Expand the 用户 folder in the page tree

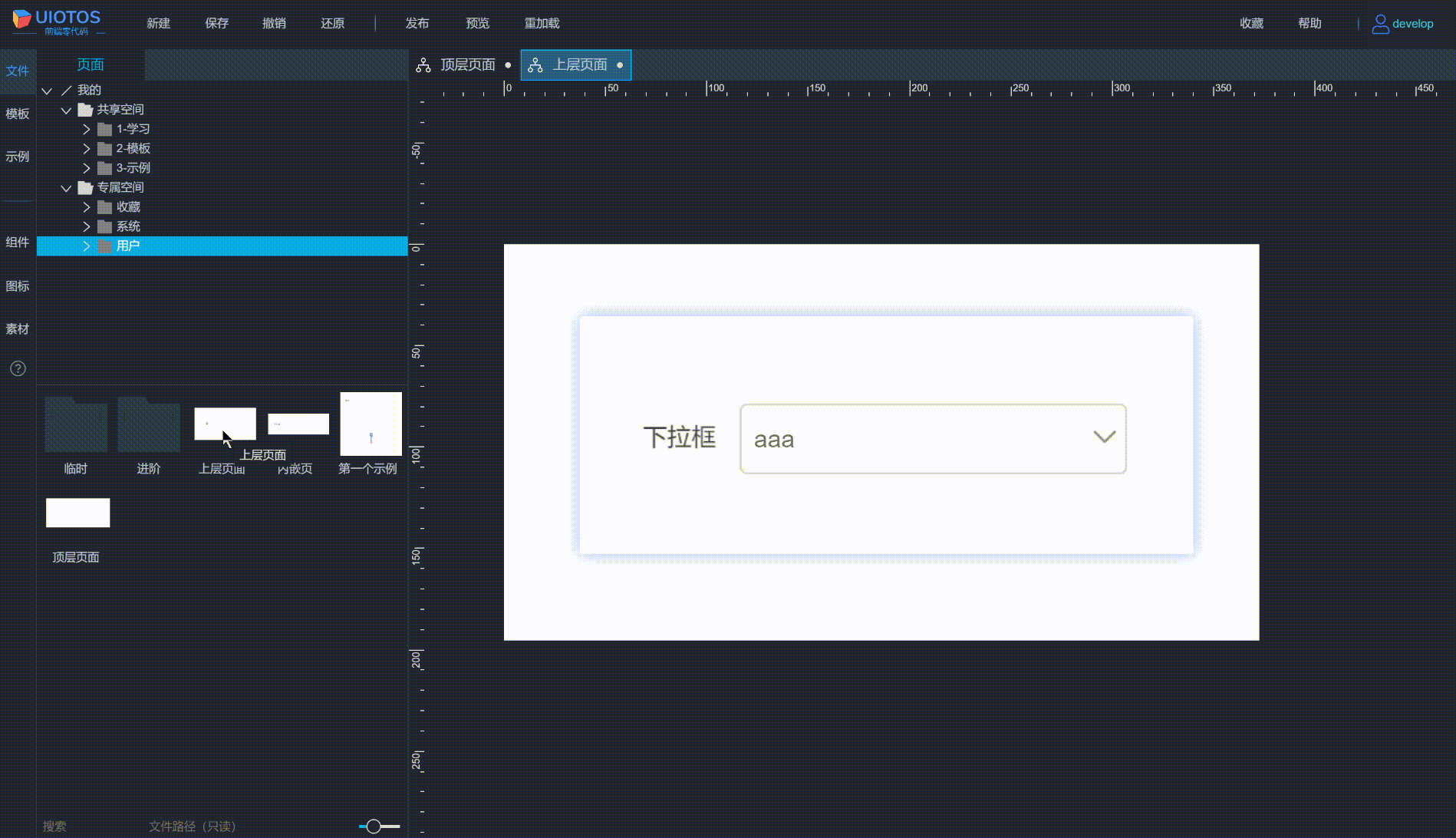86,246
